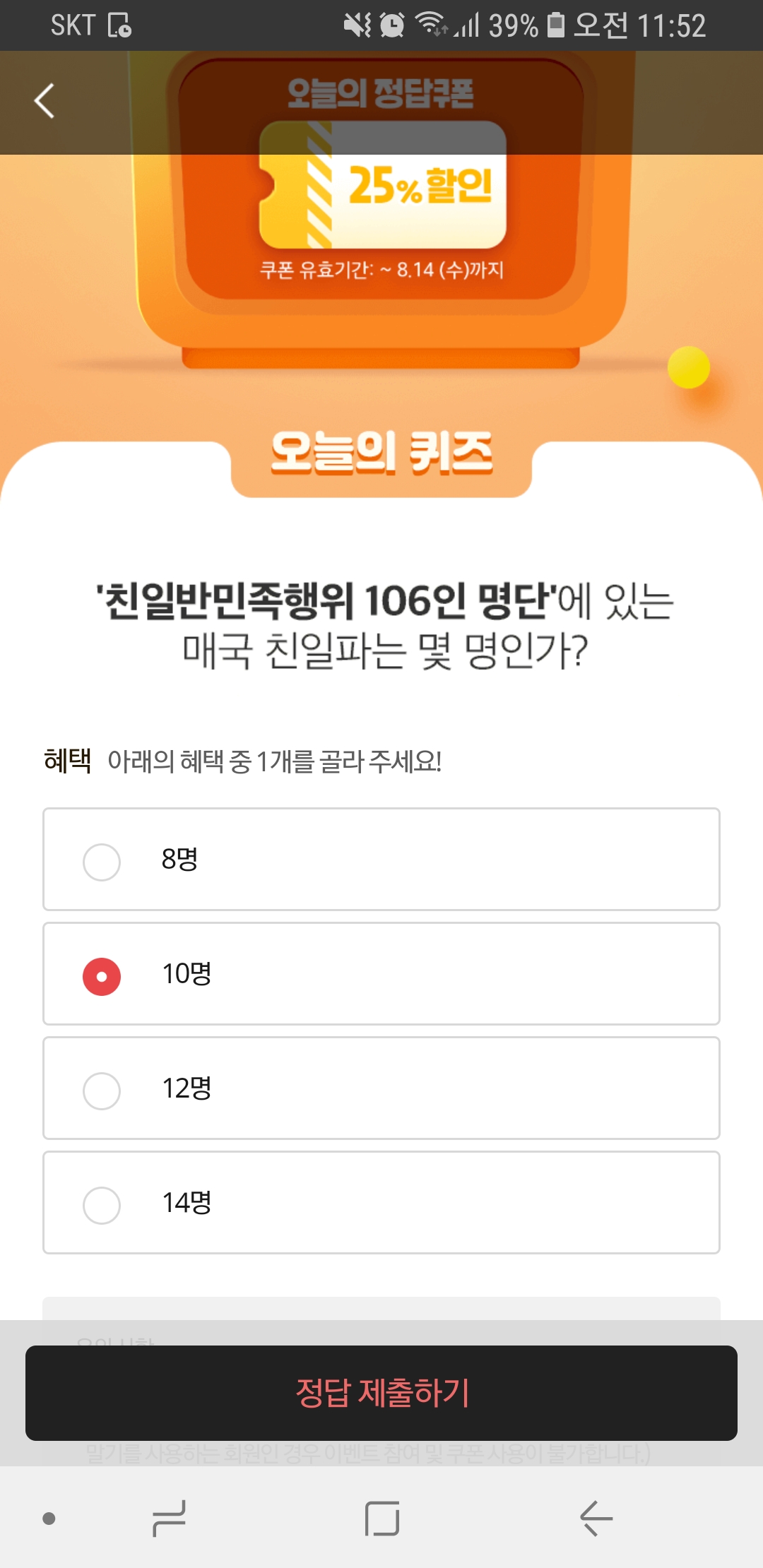Tap the navigation bar dot icon
This screenshot has height=1568, width=763.
pyautogui.click(x=49, y=1519)
